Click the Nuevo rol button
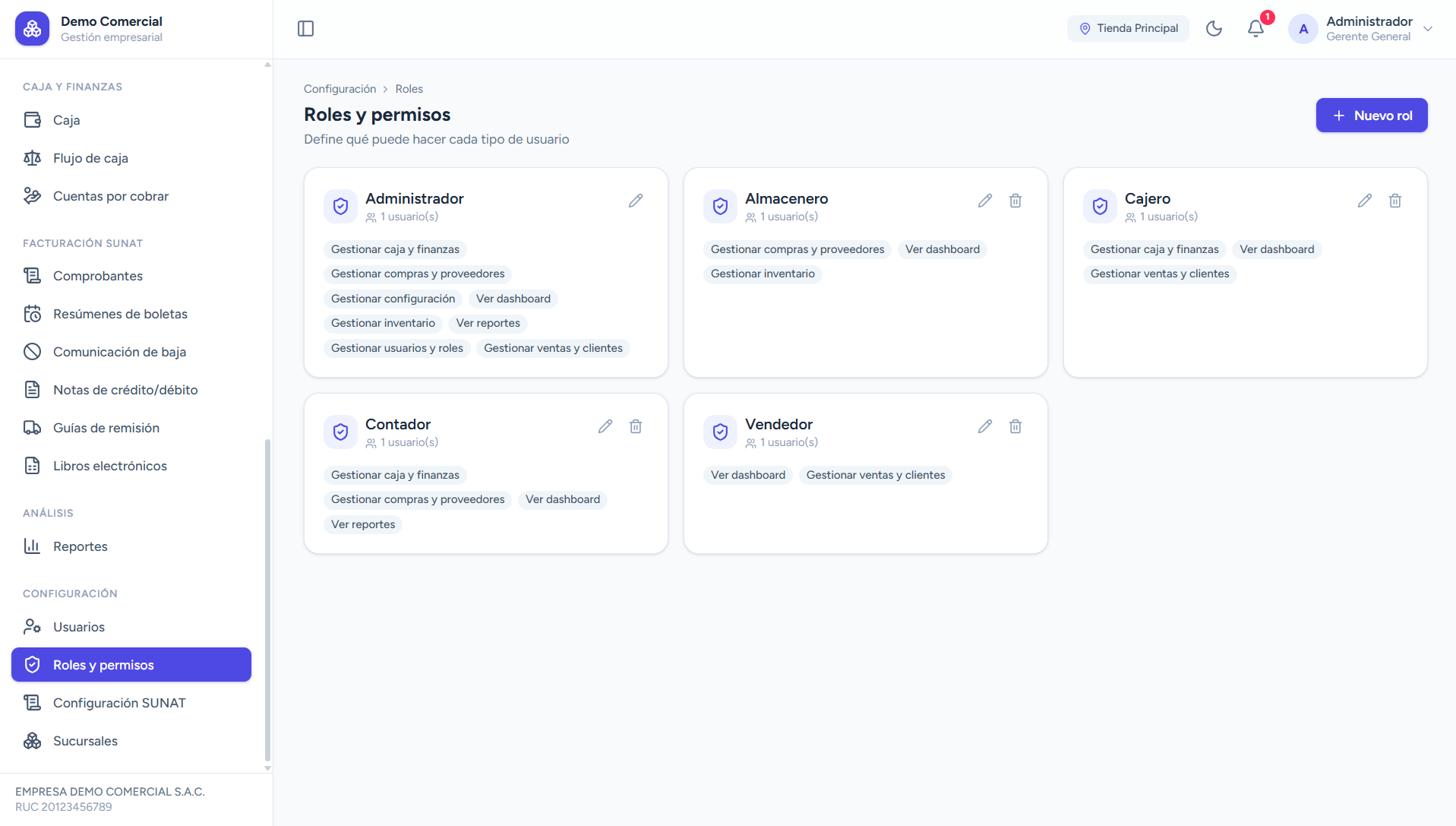Viewport: 1456px width, 826px height. [x=1371, y=116]
